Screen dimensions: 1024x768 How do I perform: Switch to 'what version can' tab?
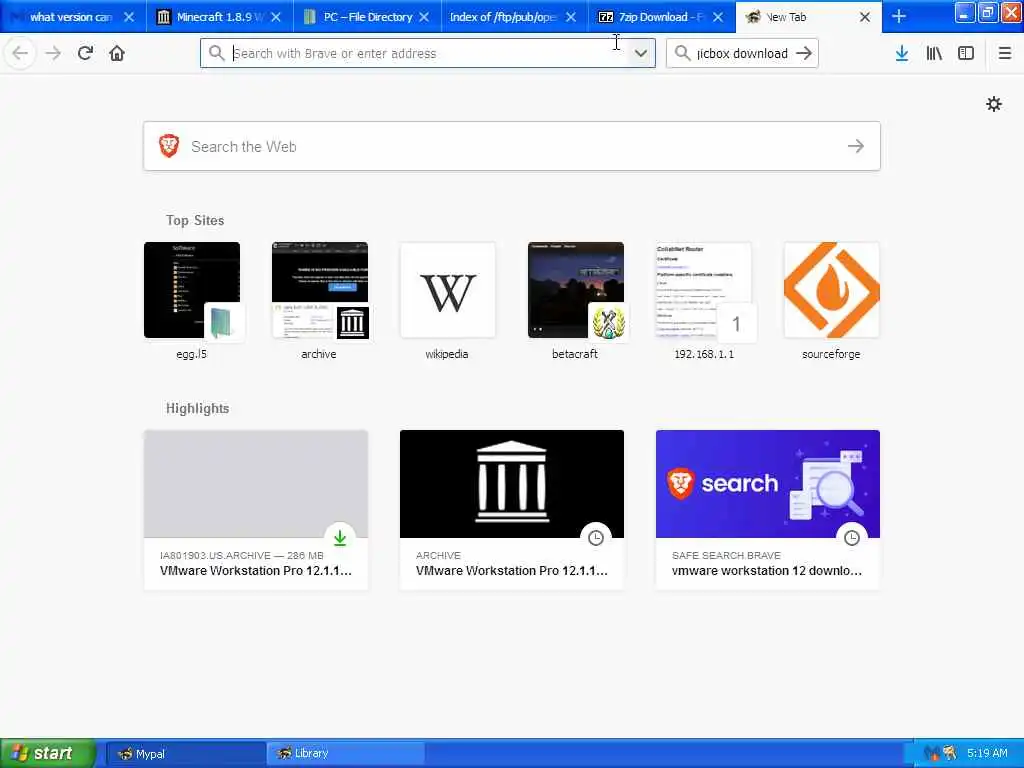[70, 17]
